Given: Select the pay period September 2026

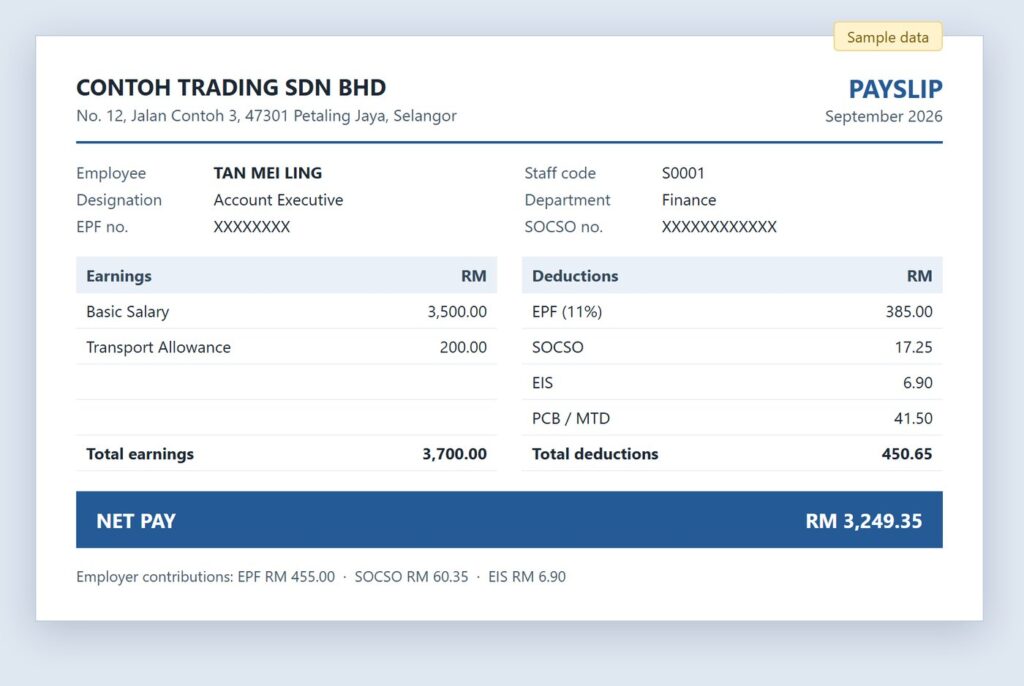Looking at the screenshot, I should pos(884,116).
